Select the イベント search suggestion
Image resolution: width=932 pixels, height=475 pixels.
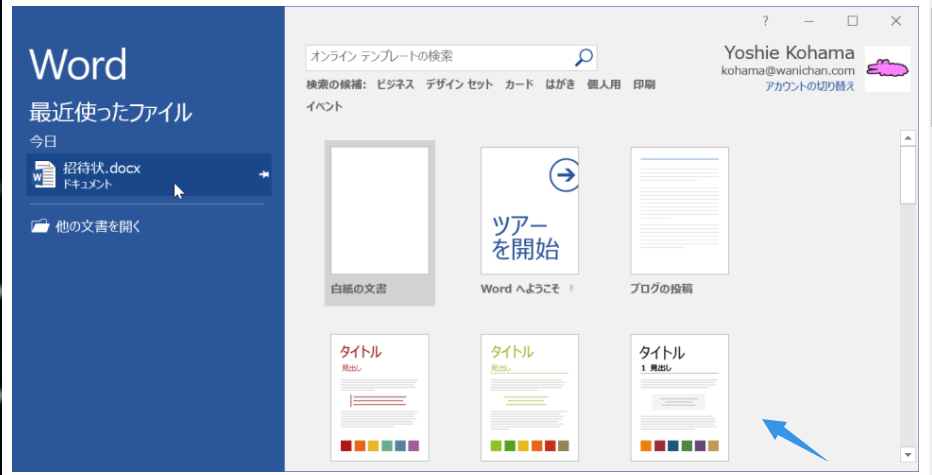point(325,106)
